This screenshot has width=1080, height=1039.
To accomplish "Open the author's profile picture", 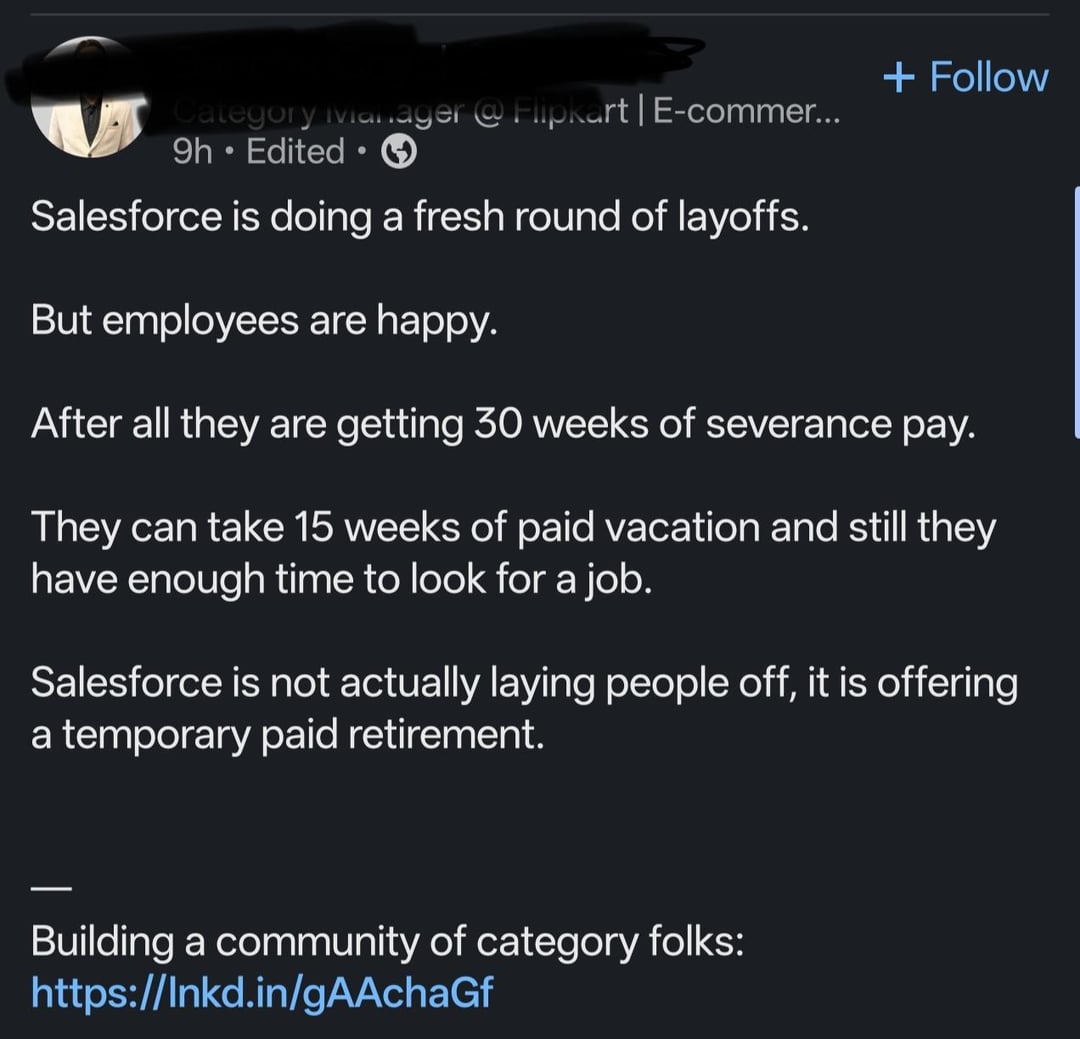I will coord(90,98).
